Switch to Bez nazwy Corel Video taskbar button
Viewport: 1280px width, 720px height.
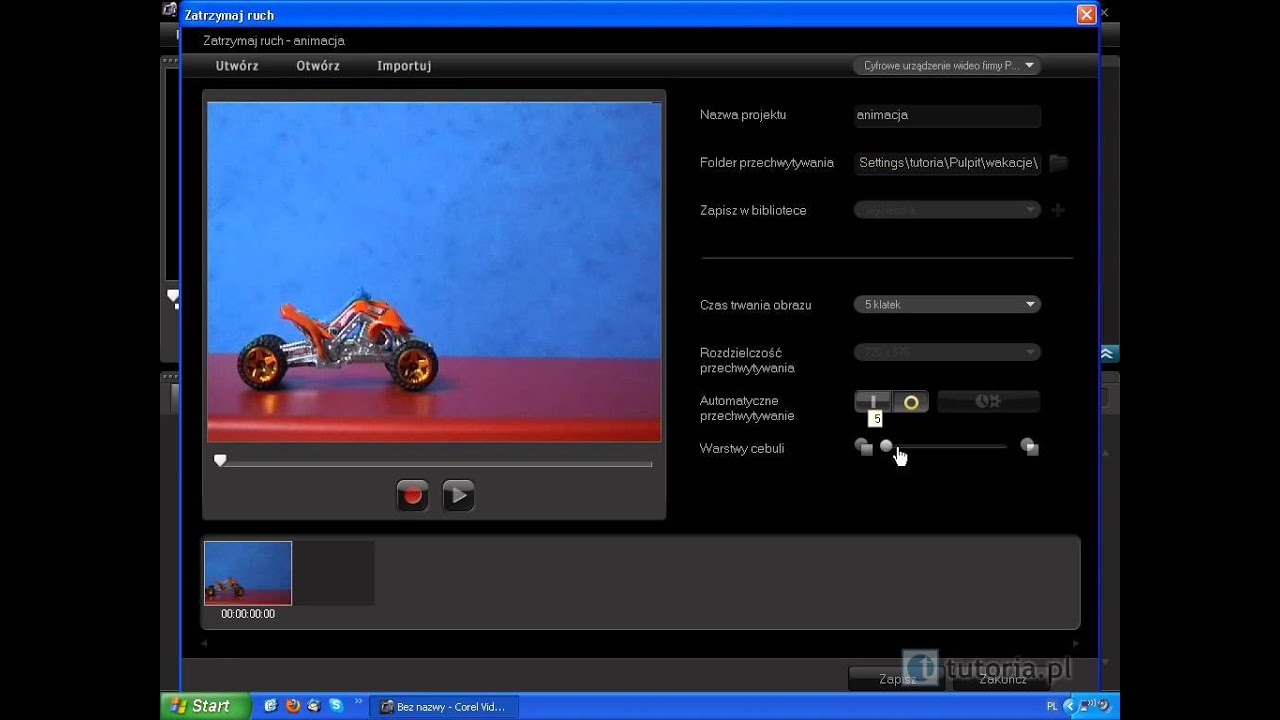[444, 706]
